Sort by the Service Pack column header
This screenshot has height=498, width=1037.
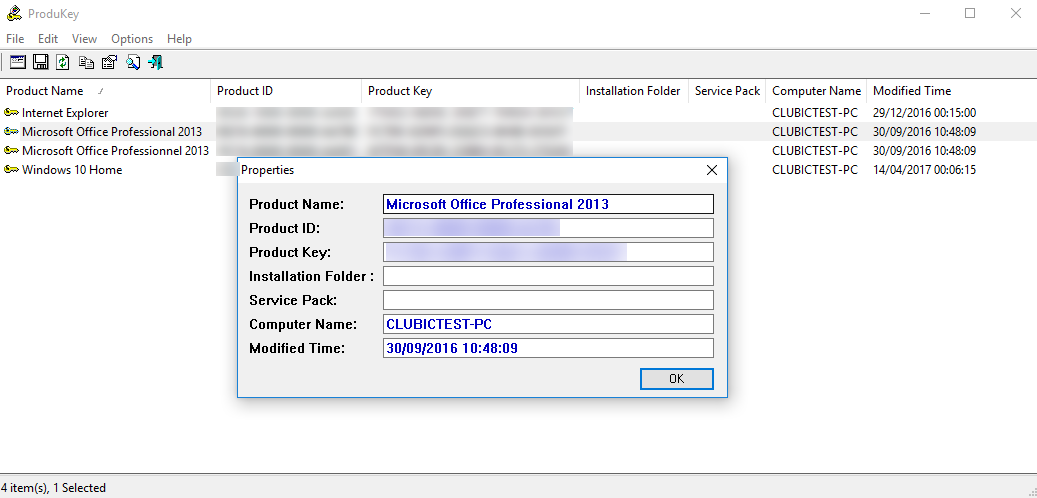pos(727,91)
